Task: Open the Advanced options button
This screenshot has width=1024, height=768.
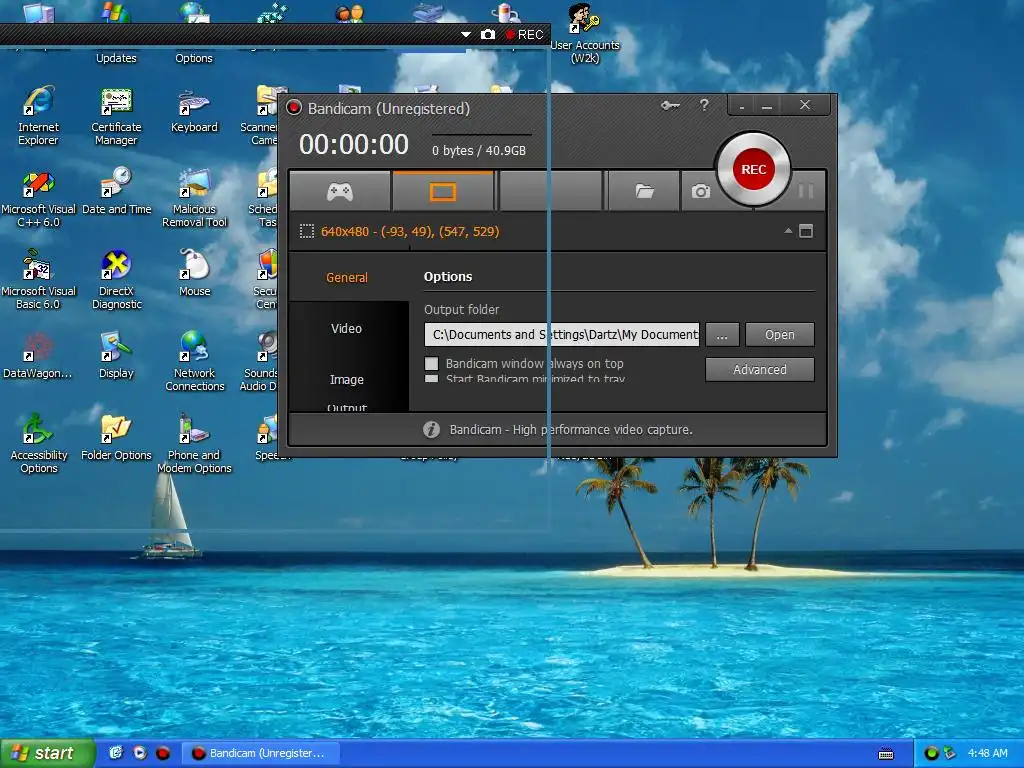Action: click(x=760, y=370)
